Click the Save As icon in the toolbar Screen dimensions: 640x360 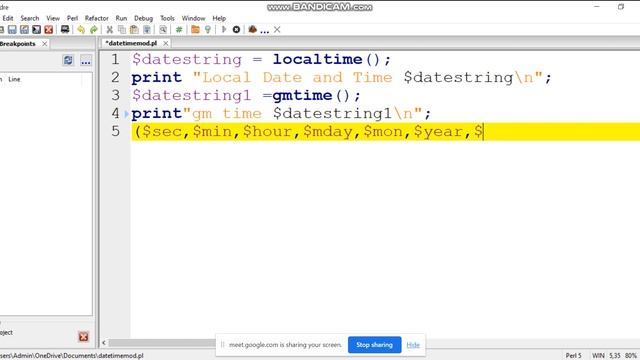tap(24, 29)
